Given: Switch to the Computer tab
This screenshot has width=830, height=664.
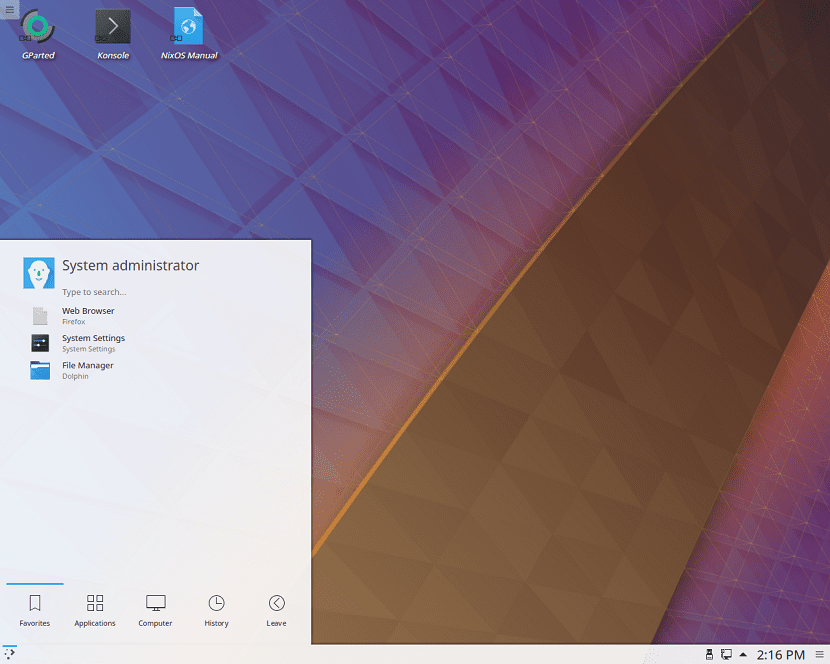Looking at the screenshot, I should 155,610.
